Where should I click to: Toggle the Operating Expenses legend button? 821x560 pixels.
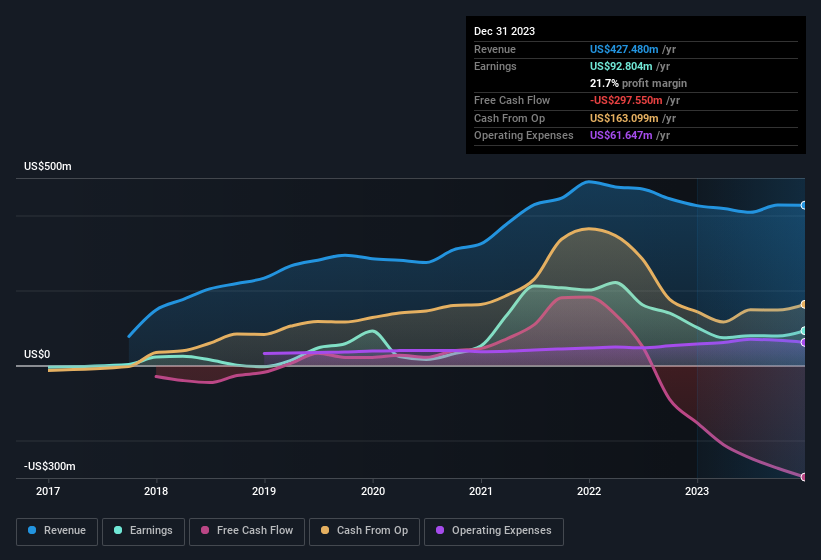coord(494,531)
